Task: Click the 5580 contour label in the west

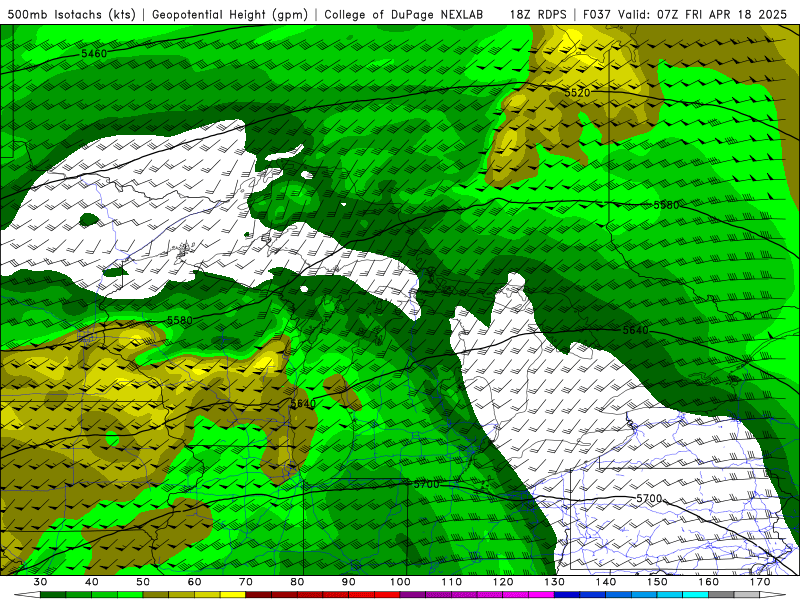Action: coord(180,320)
